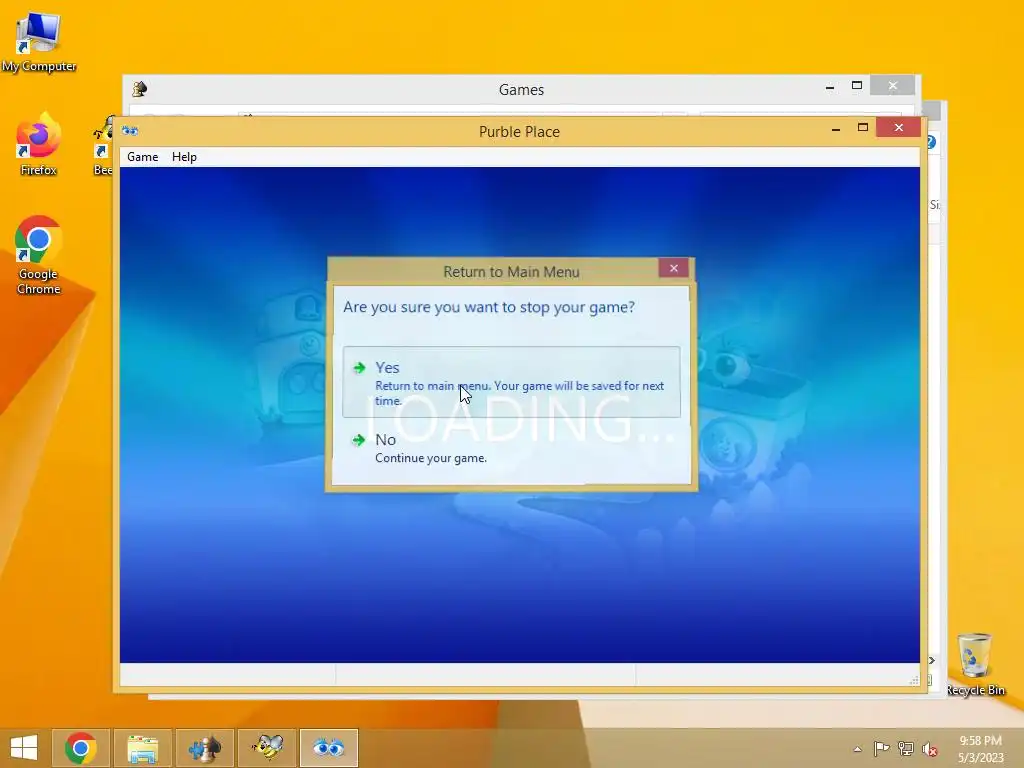Choose No to continue your game

[511, 448]
